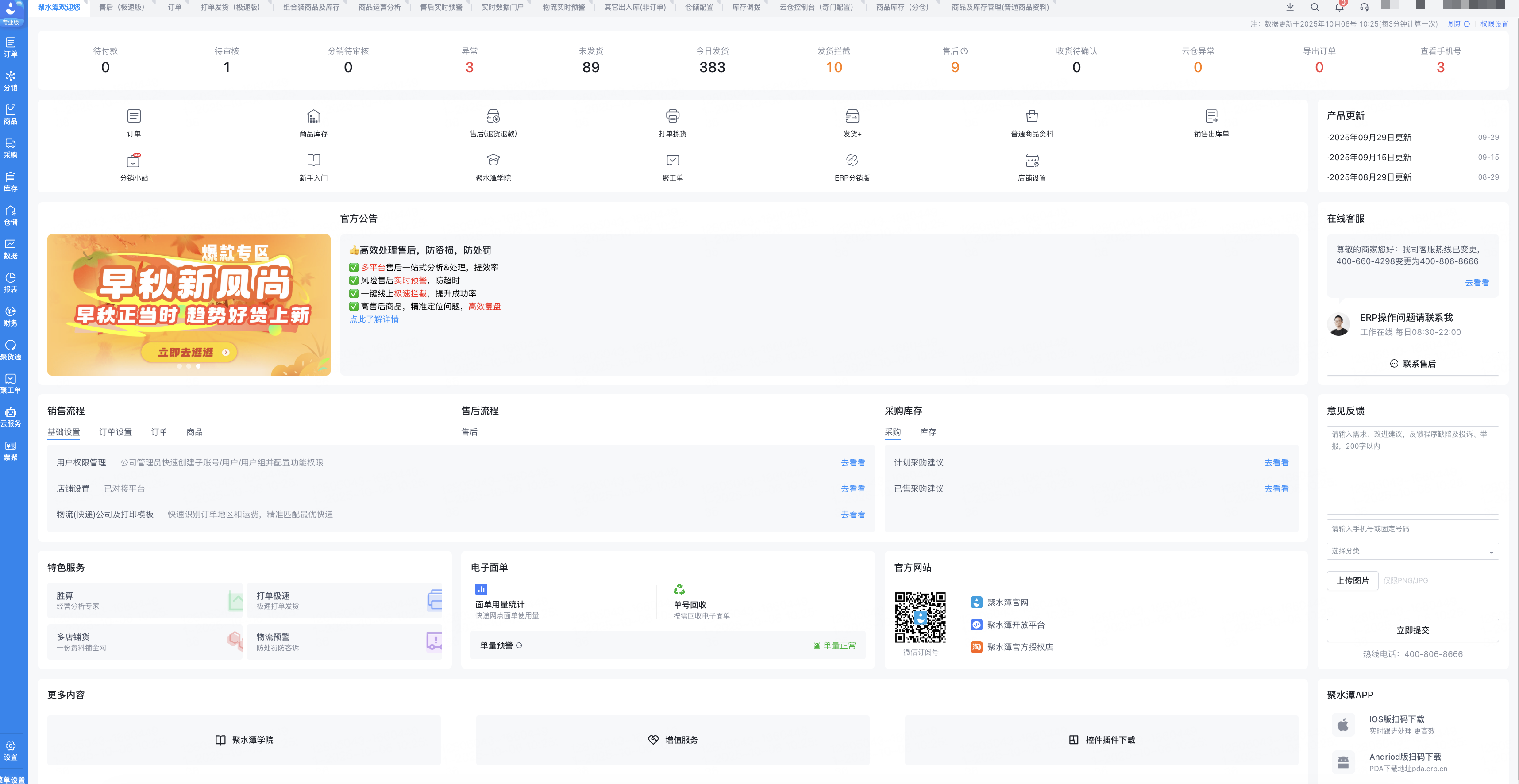Expand the 选择分类 dropdown
Image resolution: width=1519 pixels, height=784 pixels.
coord(1412,551)
